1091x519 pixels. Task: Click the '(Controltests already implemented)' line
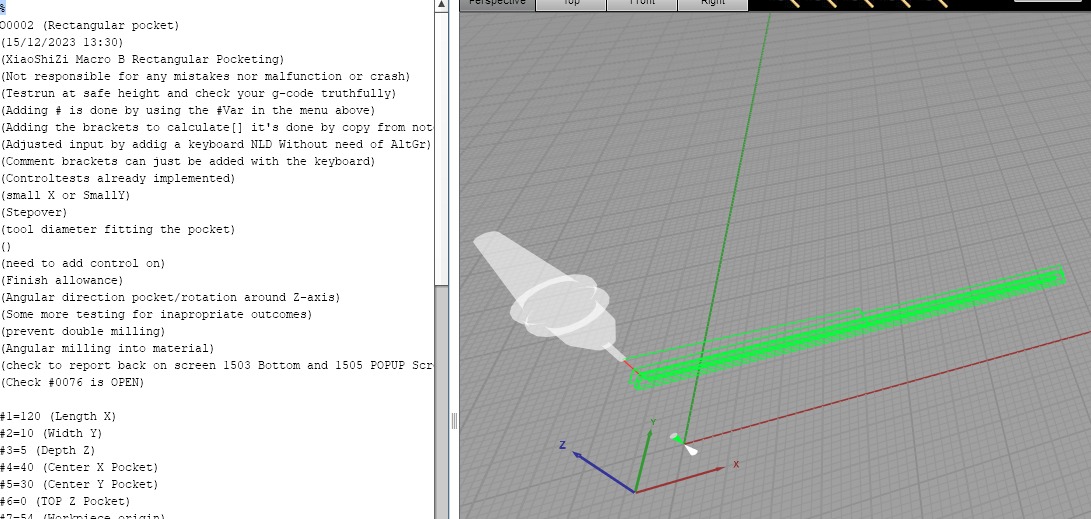[x=118, y=179]
